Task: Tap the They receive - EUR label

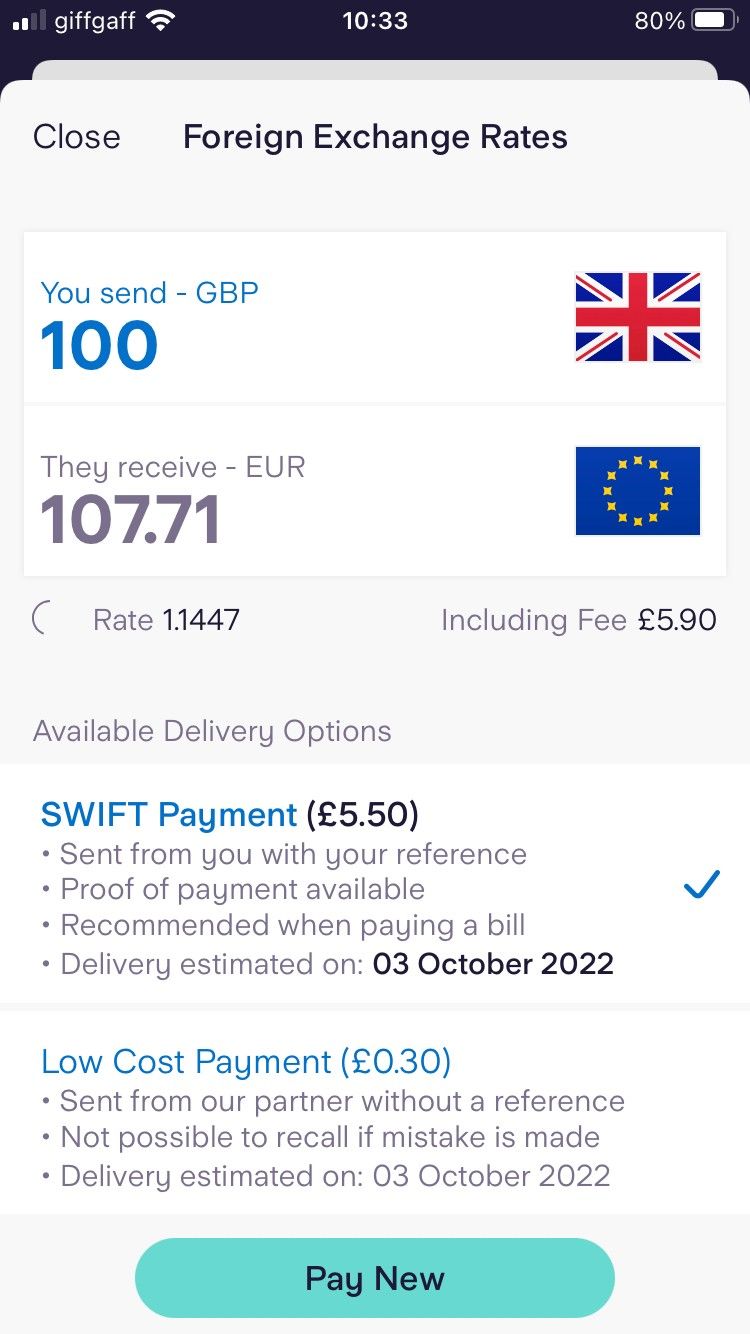Action: pos(173,467)
